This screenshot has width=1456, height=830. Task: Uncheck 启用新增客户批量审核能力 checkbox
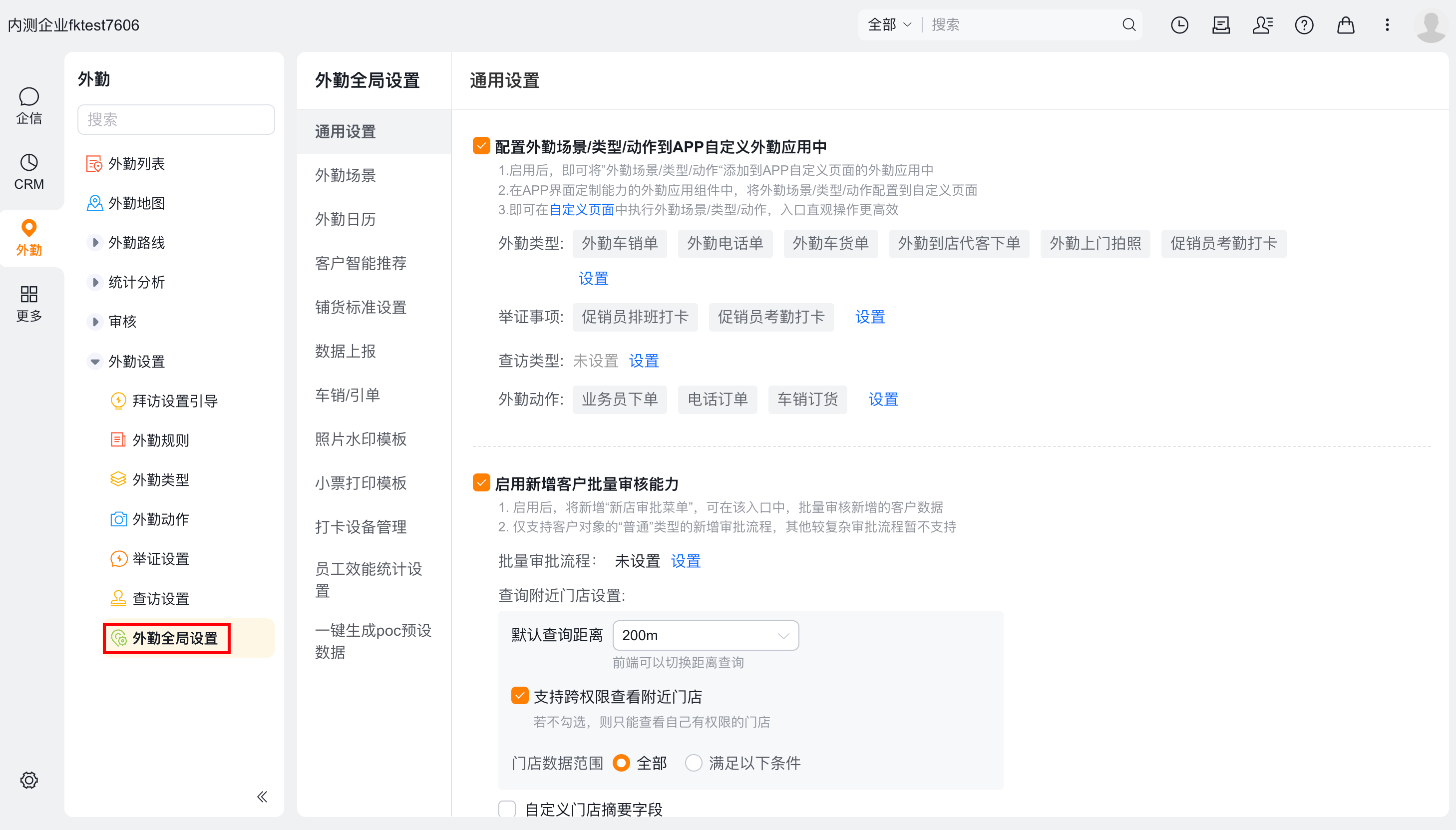[x=481, y=483]
